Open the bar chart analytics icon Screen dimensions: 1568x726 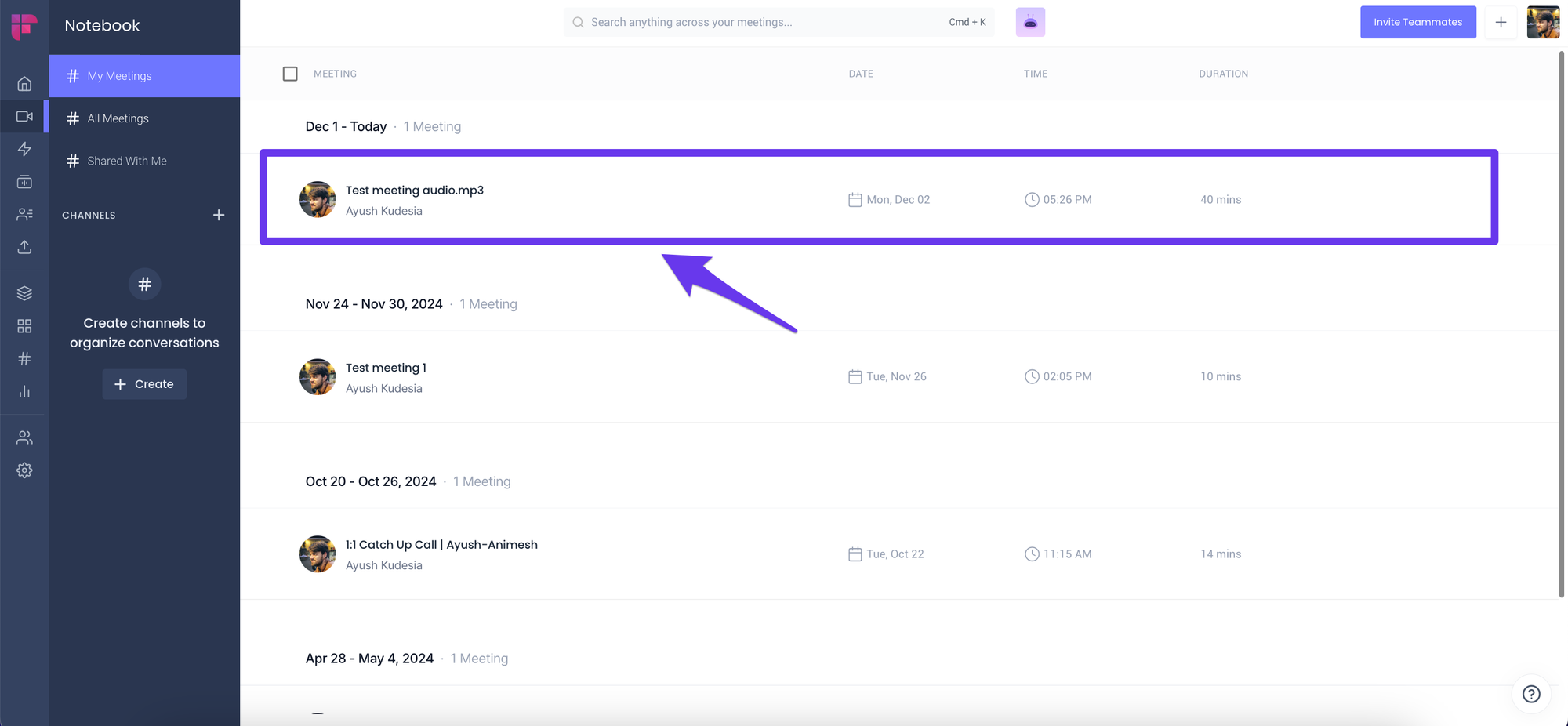tap(24, 391)
